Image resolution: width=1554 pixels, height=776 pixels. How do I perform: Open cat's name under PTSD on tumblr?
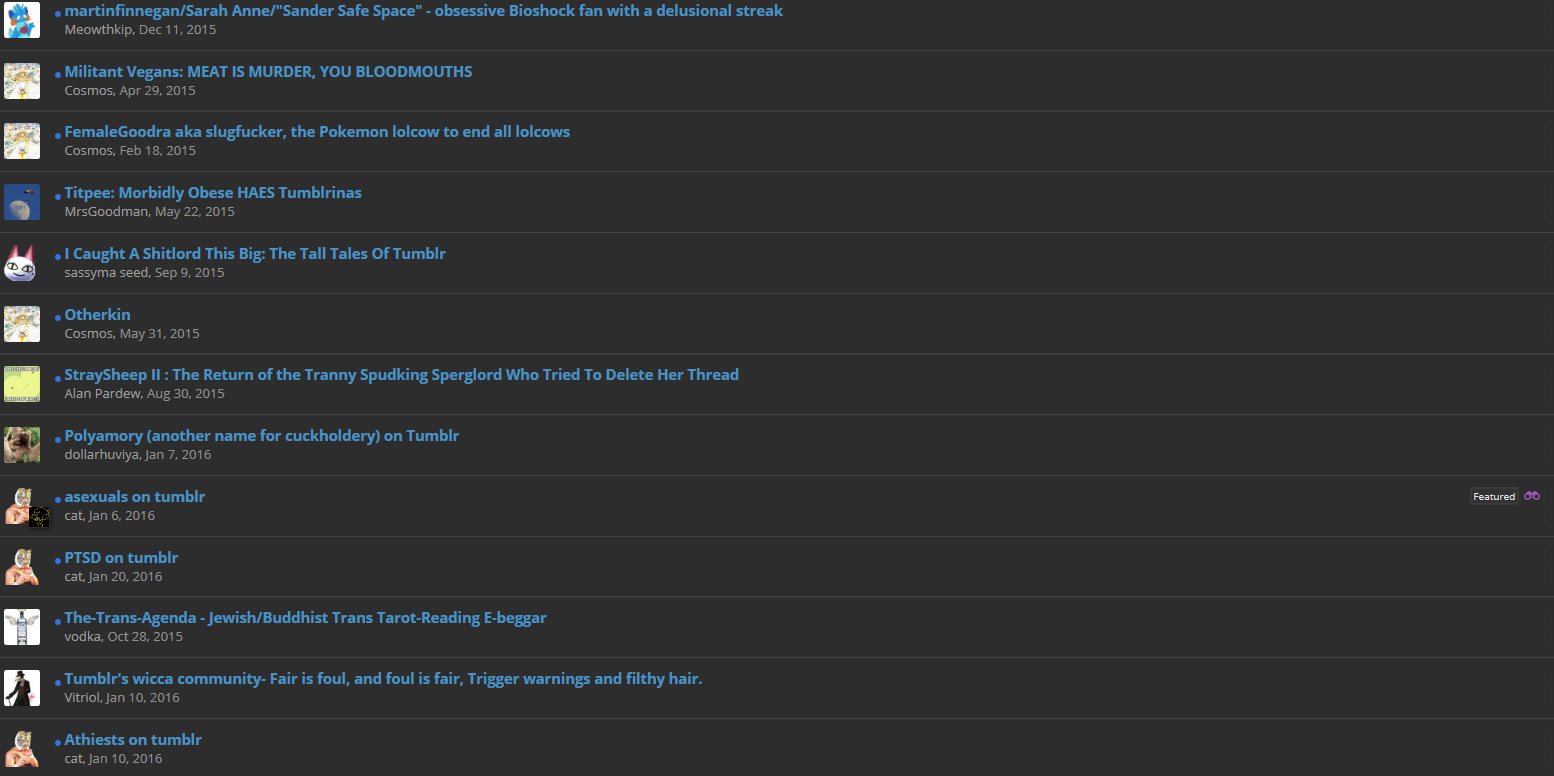74,577
